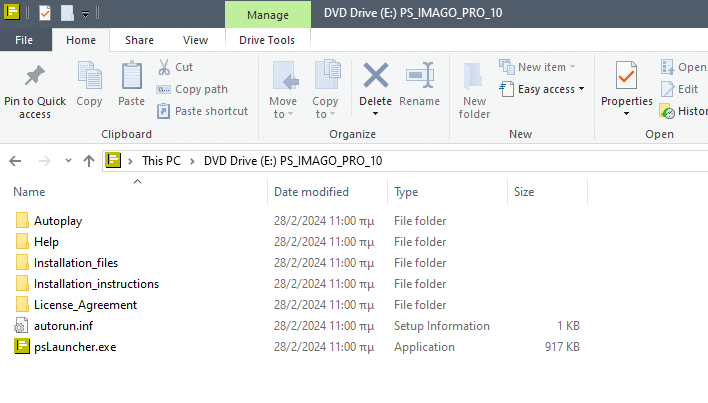Expand chevron before This PC in address bar
Screen dimensions: 708x403
tap(130, 161)
